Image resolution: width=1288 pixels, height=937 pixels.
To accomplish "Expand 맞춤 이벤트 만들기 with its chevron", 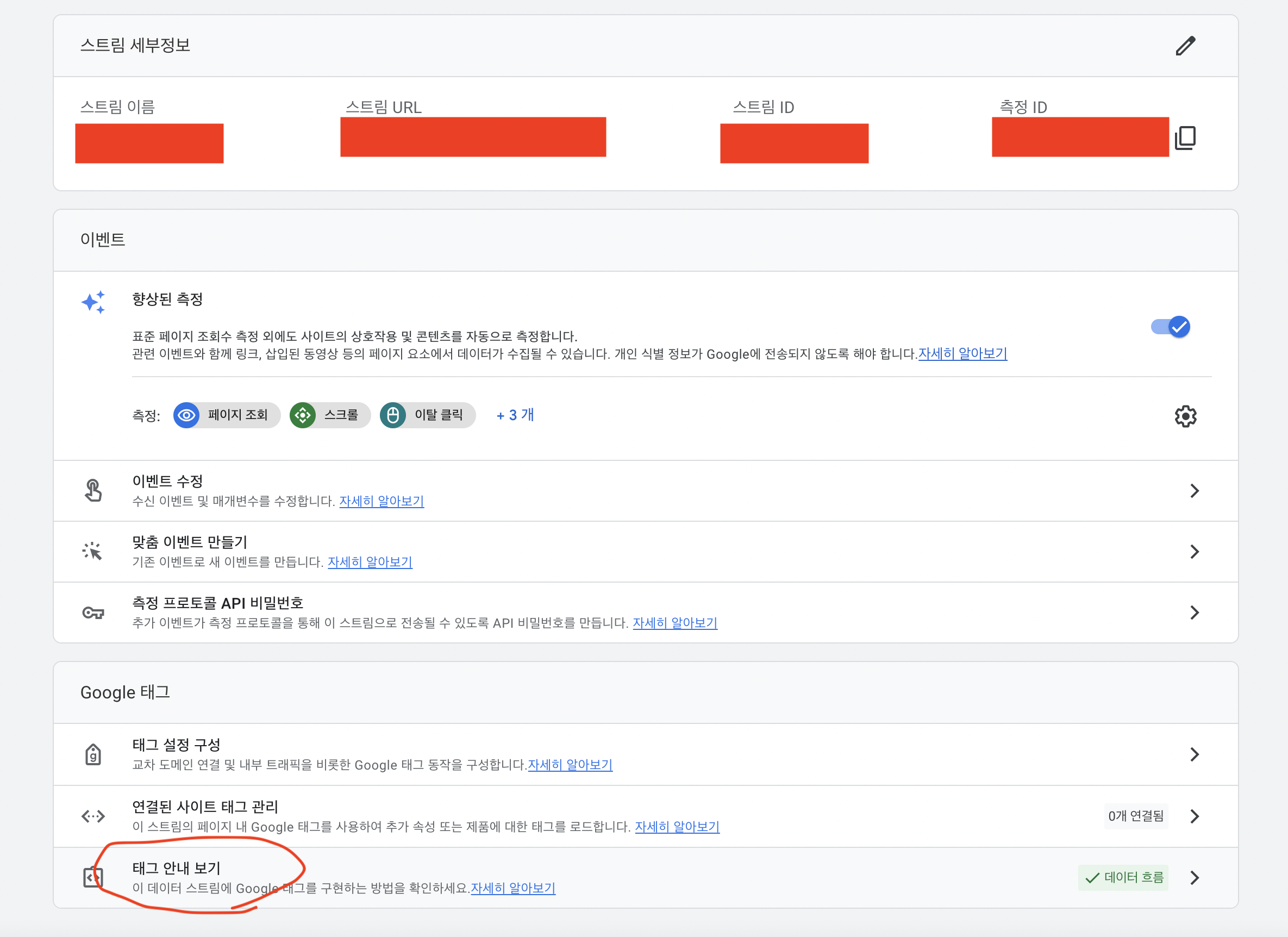I will click(x=1195, y=552).
